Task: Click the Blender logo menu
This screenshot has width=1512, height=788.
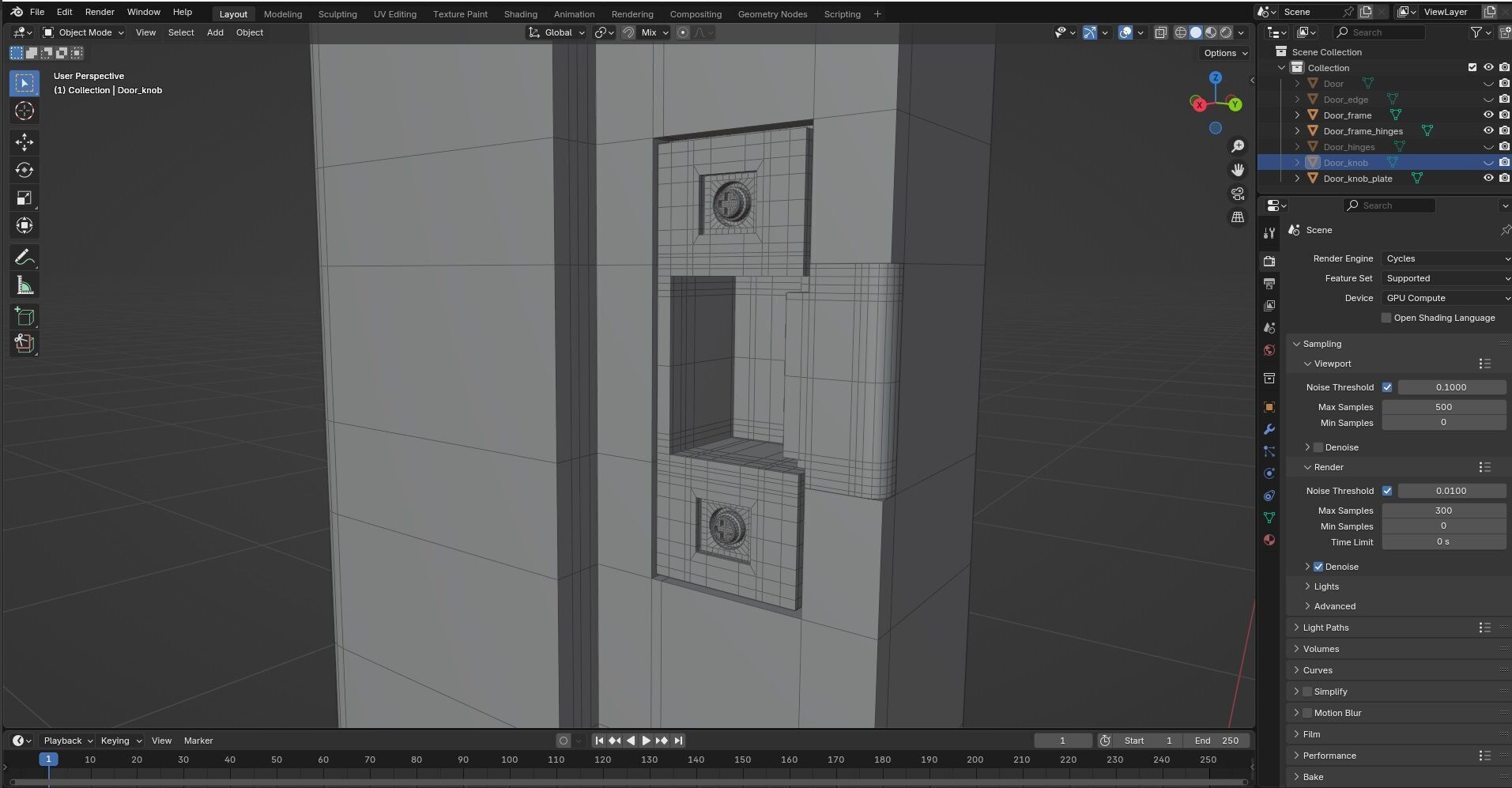Action: (x=17, y=12)
